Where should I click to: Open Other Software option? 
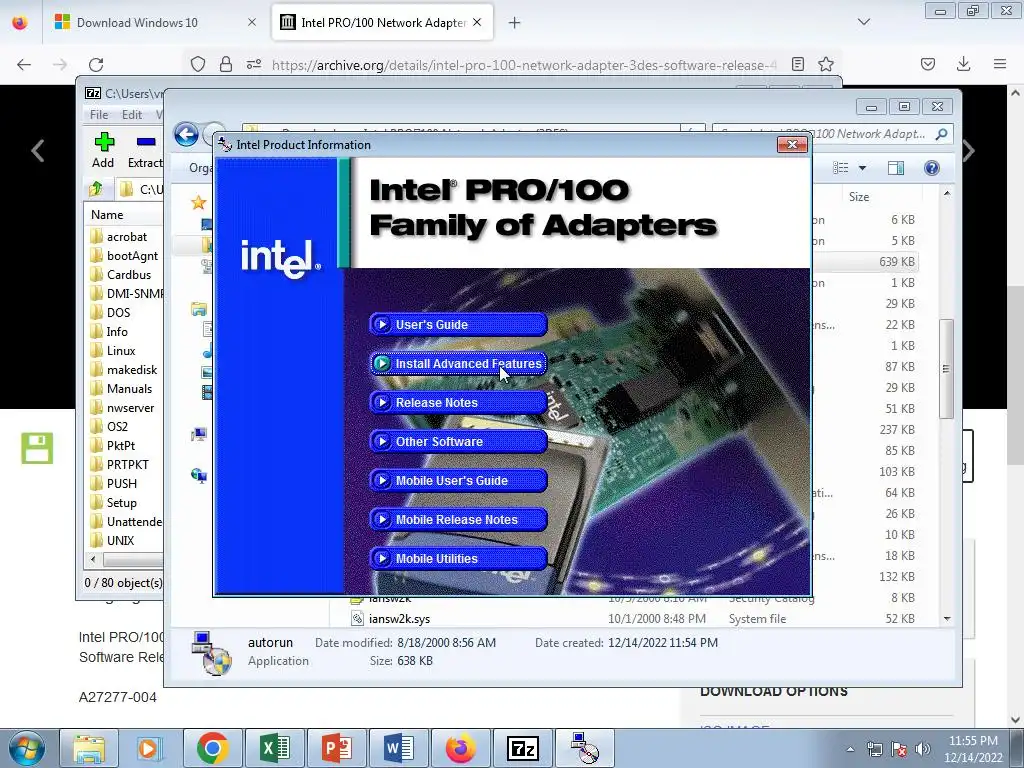click(458, 442)
